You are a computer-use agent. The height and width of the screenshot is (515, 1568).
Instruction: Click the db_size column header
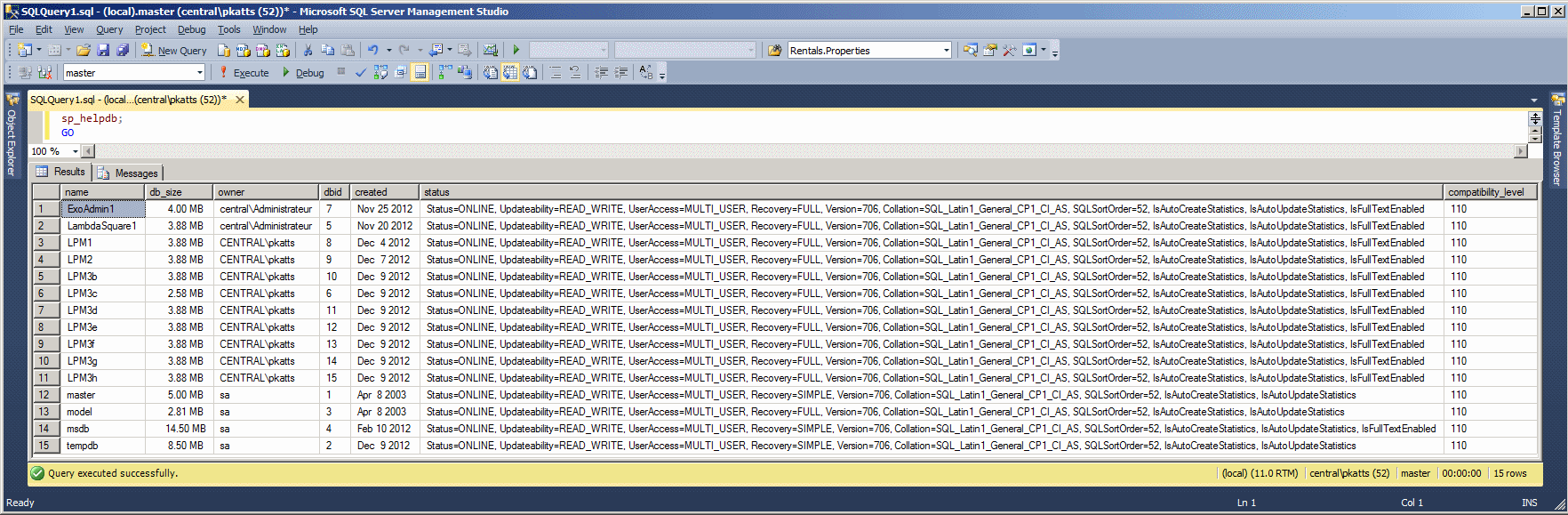[179, 192]
